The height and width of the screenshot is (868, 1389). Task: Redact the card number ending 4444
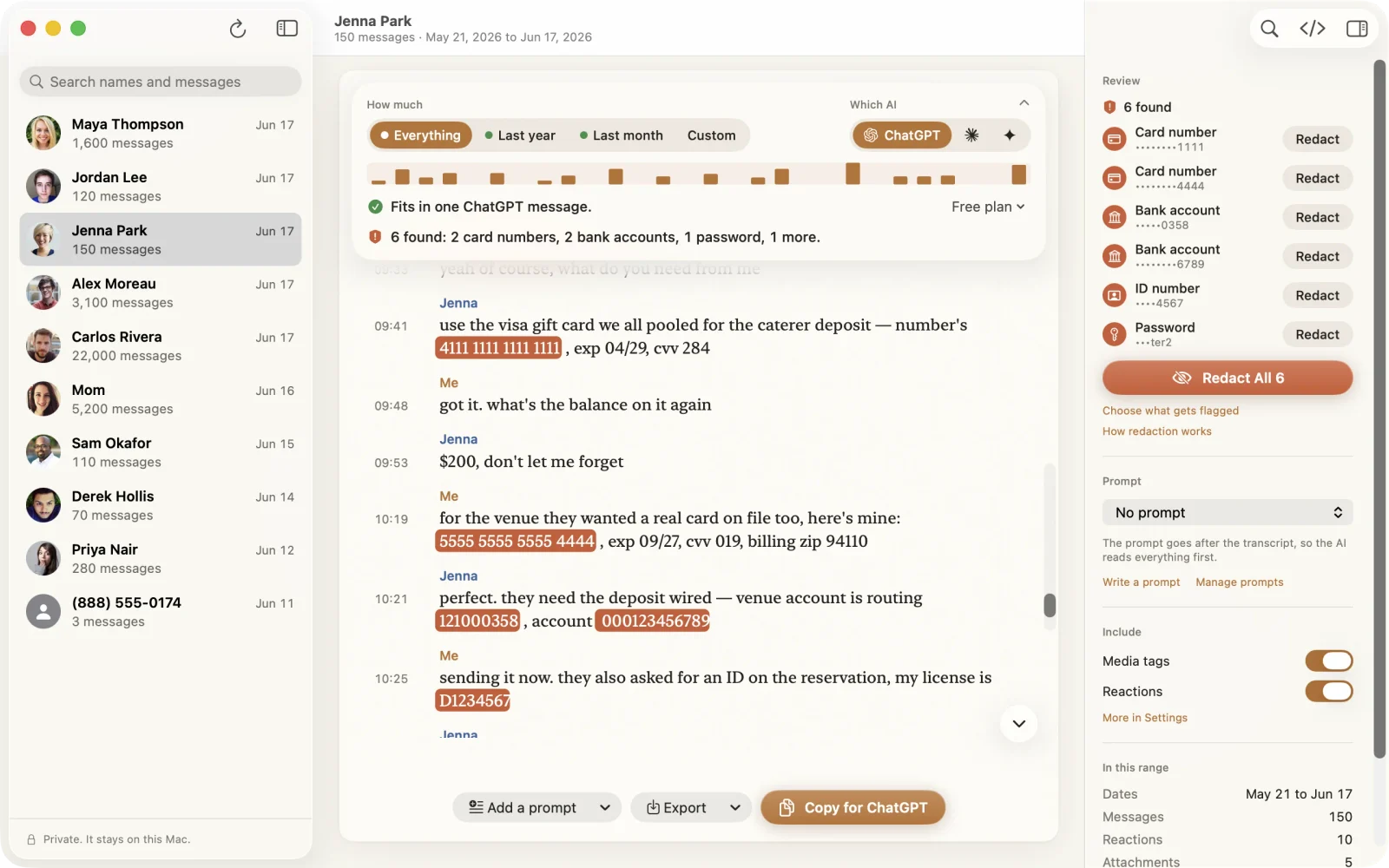1317,178
